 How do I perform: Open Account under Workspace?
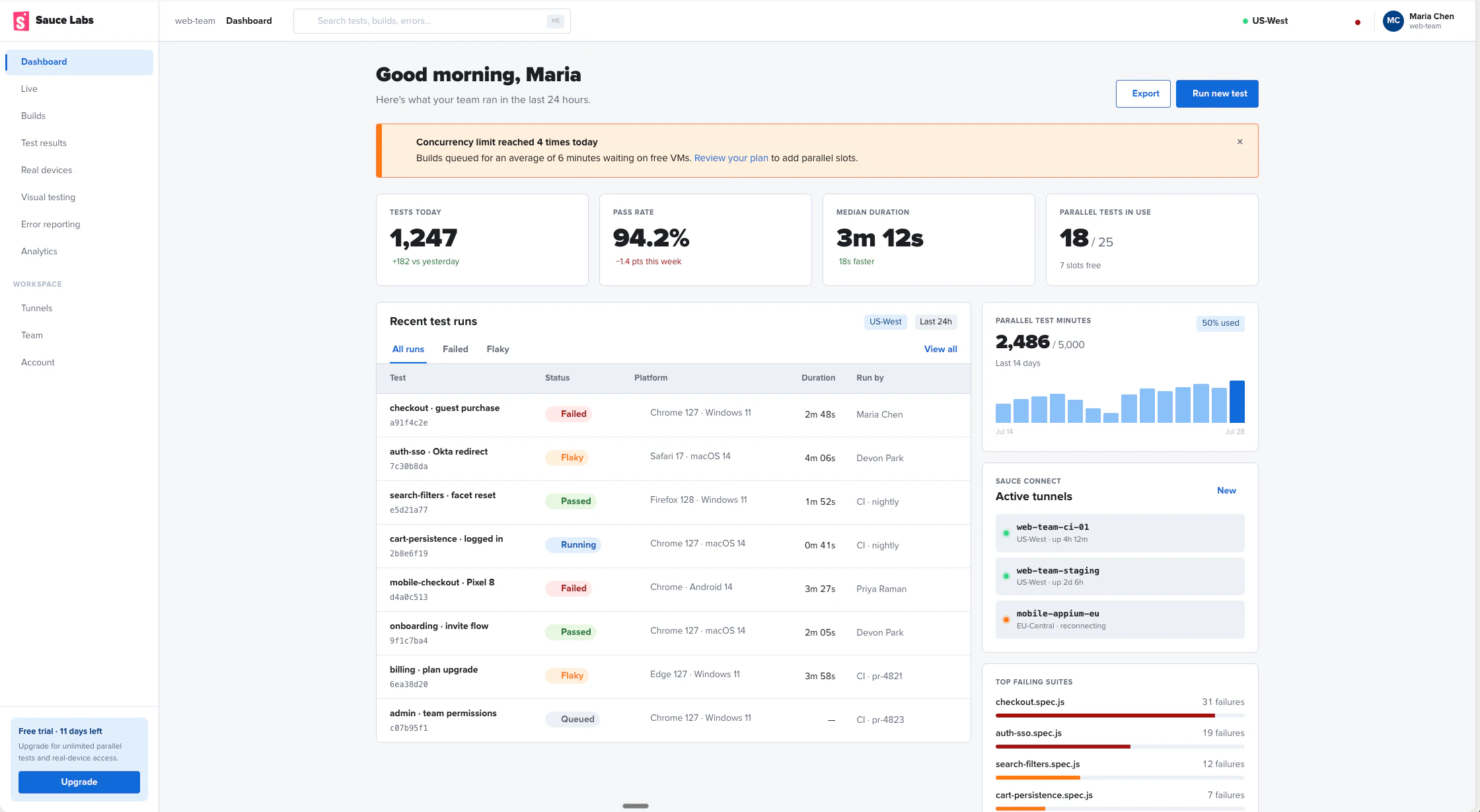pos(79,363)
